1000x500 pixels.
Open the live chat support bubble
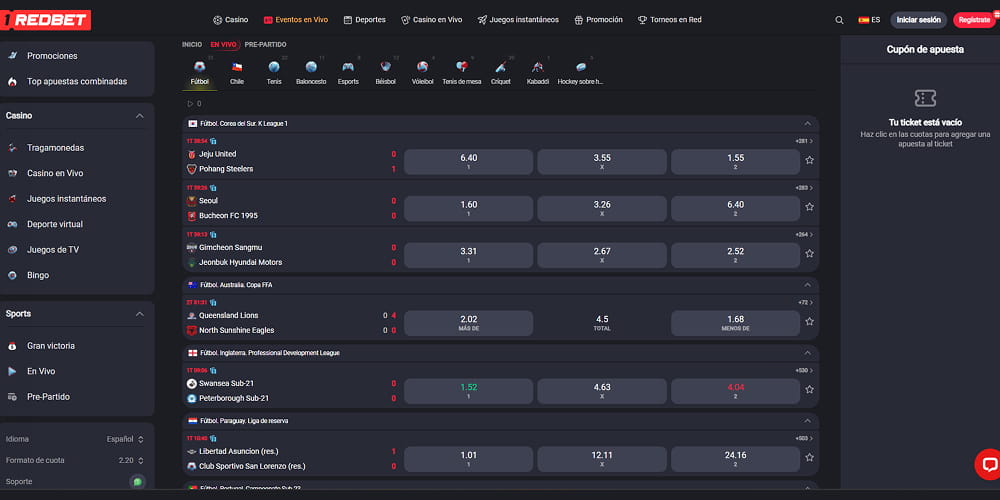coord(989,464)
